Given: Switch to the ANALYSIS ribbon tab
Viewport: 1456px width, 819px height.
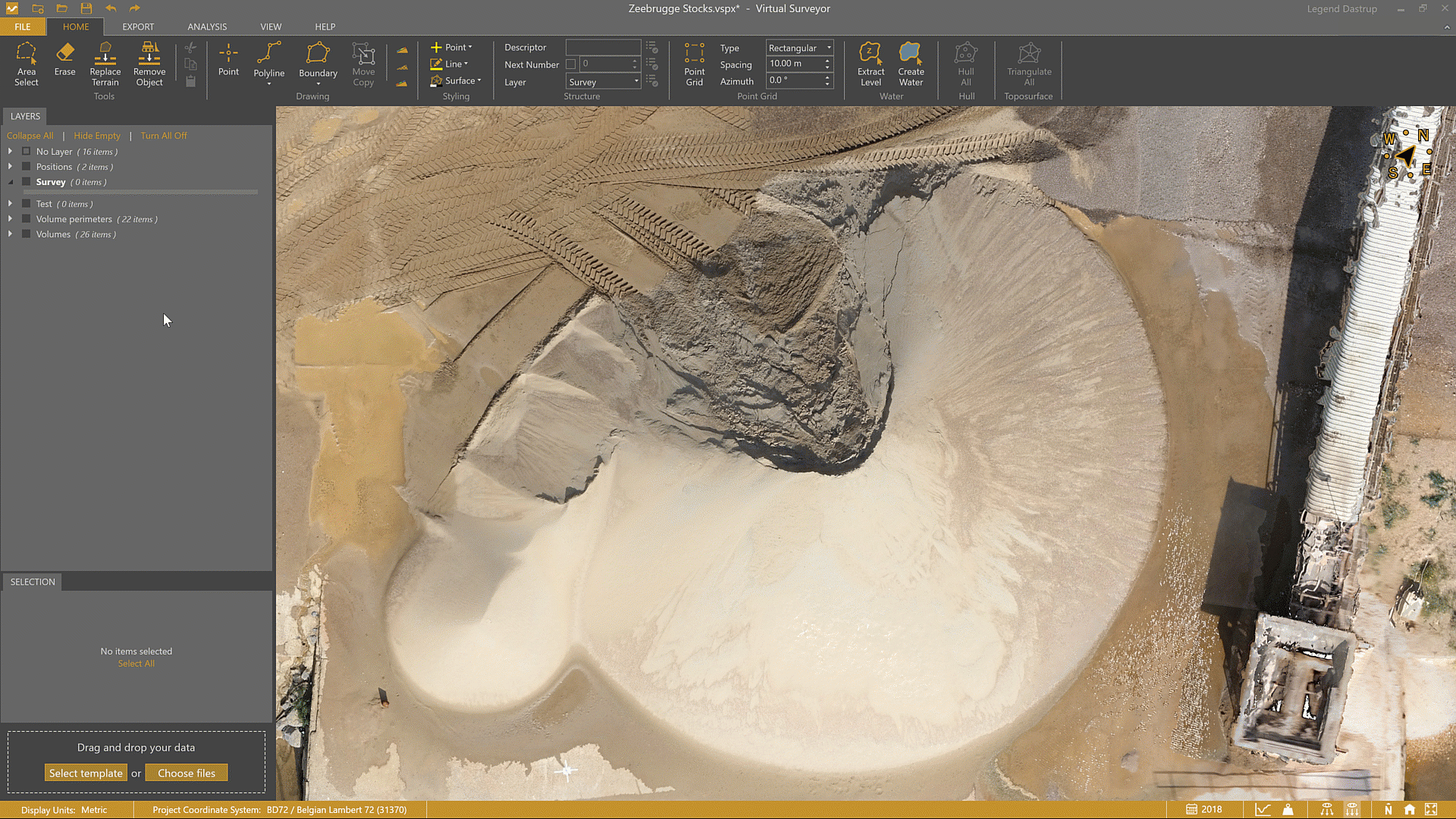Looking at the screenshot, I should (206, 27).
